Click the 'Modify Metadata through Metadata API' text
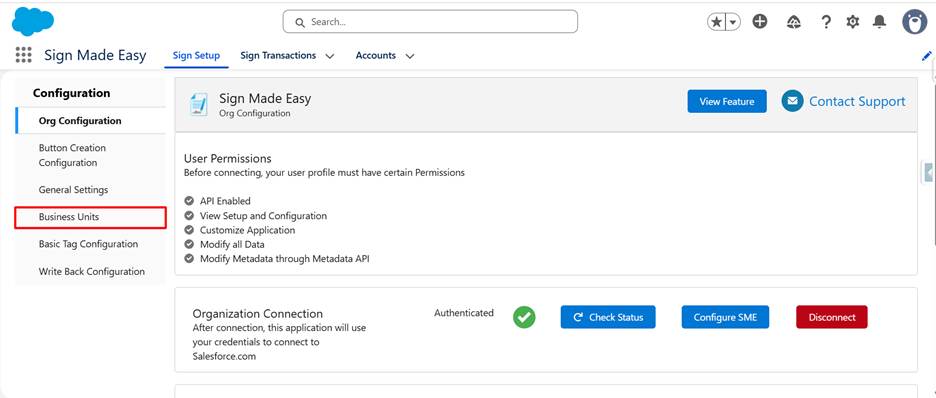936x398 pixels. click(x=285, y=259)
